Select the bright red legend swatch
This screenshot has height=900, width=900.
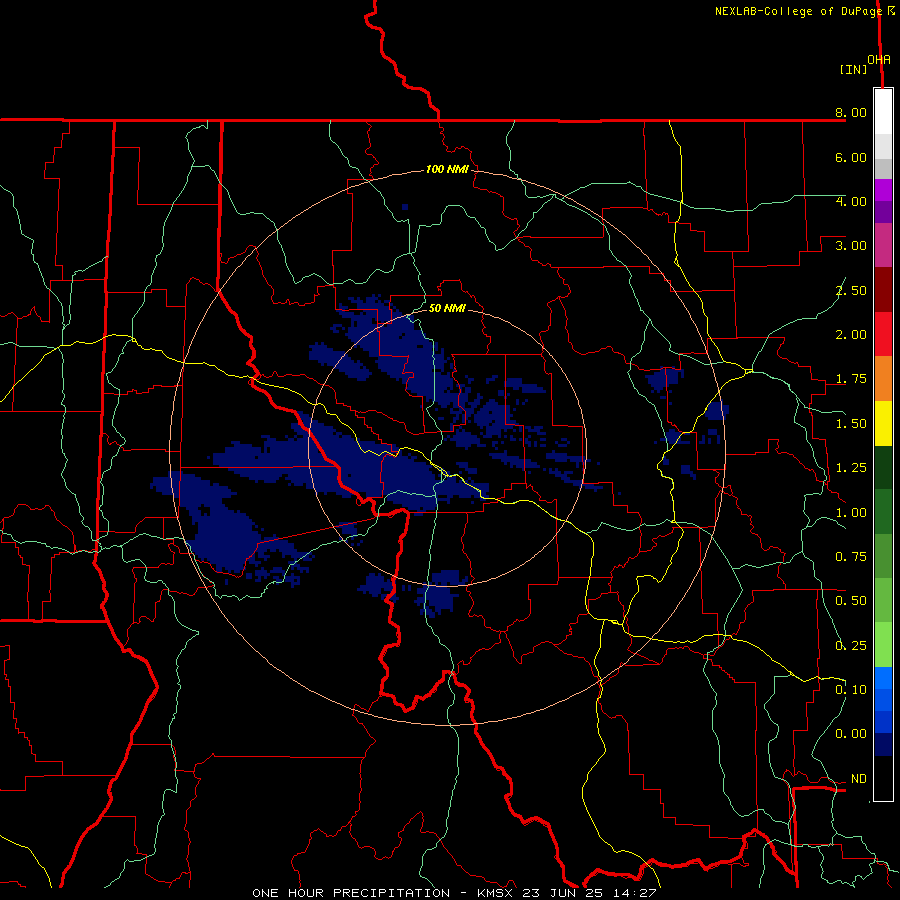[883, 334]
